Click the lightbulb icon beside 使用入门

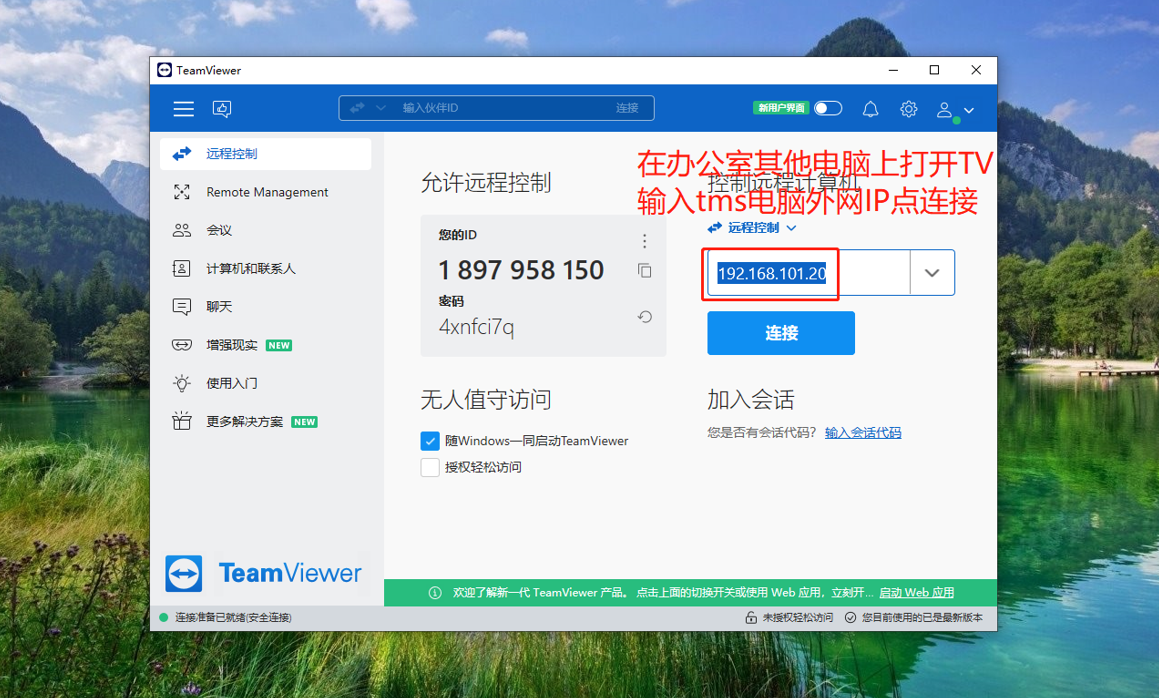182,383
